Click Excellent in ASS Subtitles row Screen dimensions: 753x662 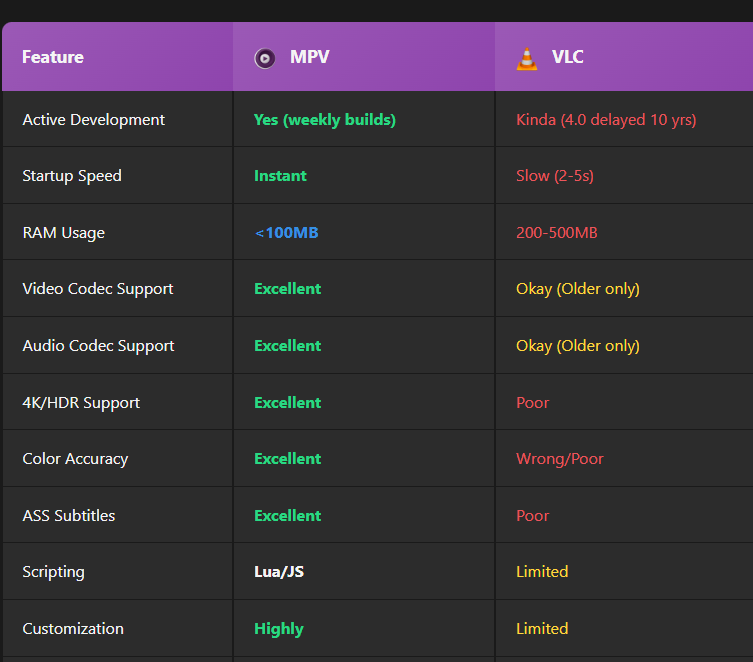click(x=288, y=516)
